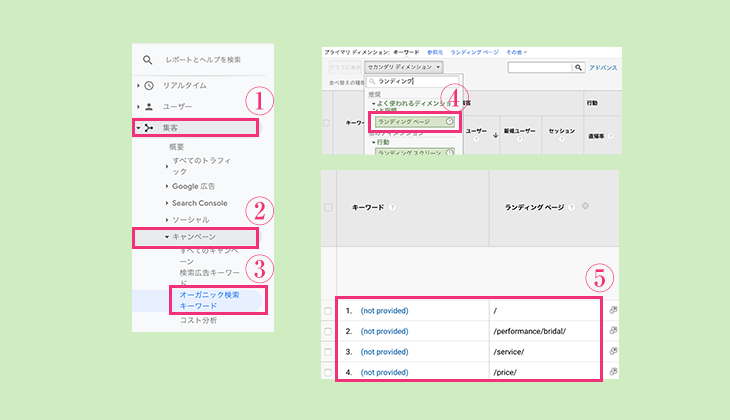Image resolution: width=730 pixels, height=420 pixels.
Task: Open (not provided) link in row 1
Action: [385, 311]
